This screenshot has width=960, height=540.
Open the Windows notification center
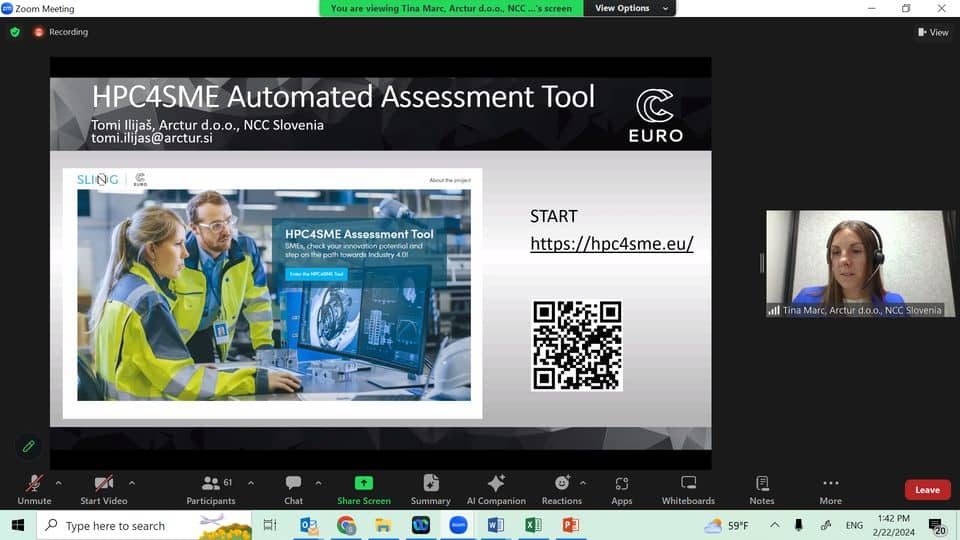(937, 526)
